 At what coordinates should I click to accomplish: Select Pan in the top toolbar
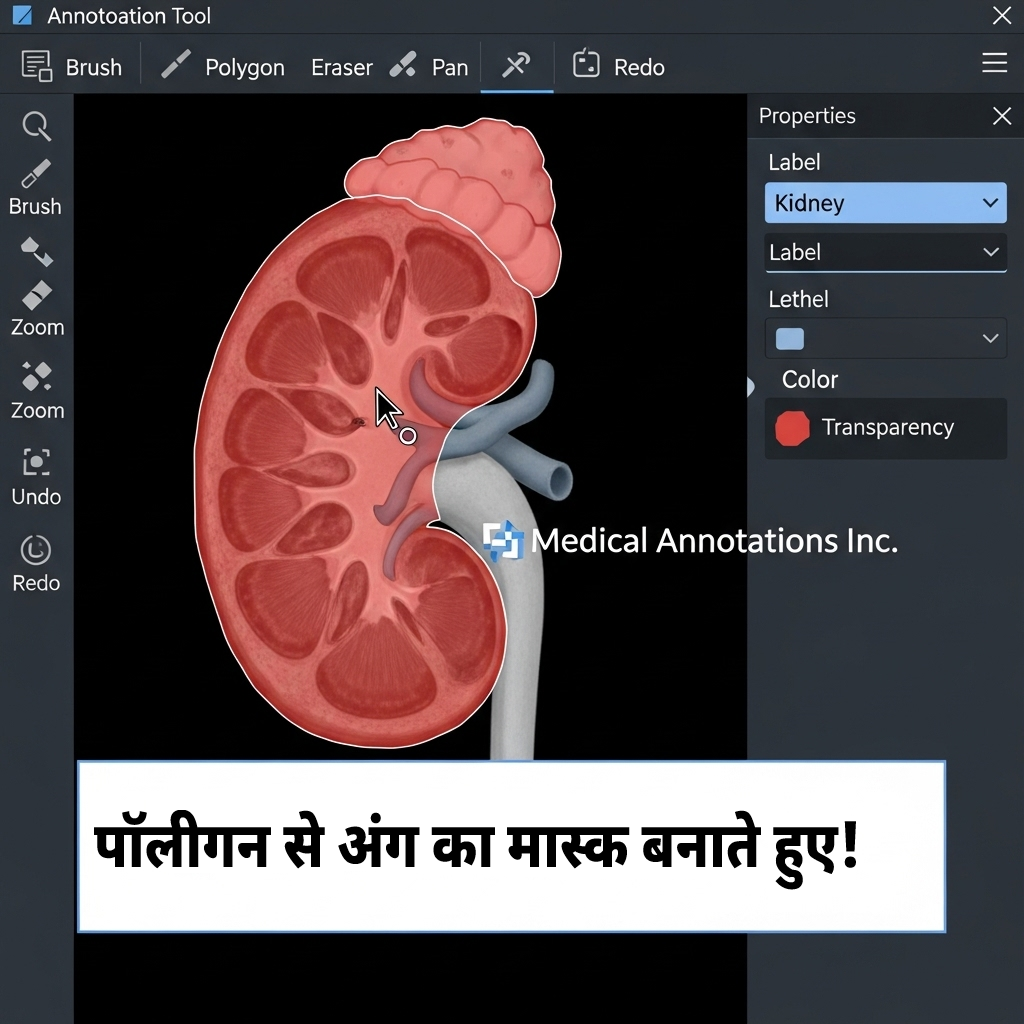450,67
